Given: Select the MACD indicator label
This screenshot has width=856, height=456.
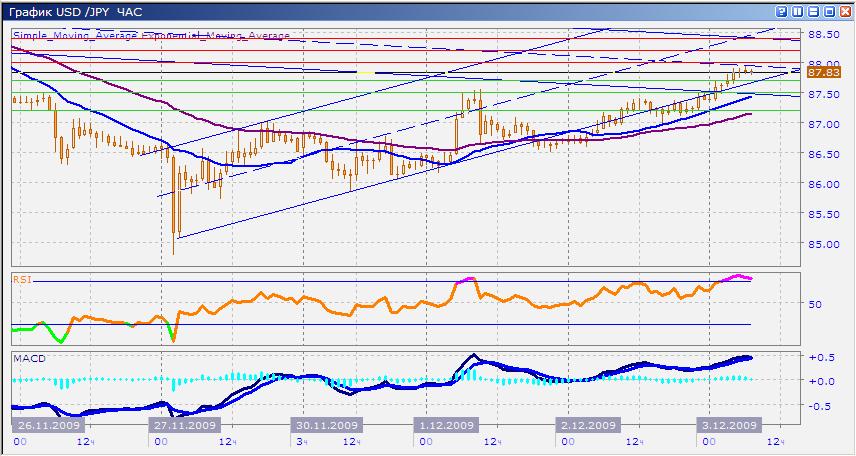Looking at the screenshot, I should 26,358.
